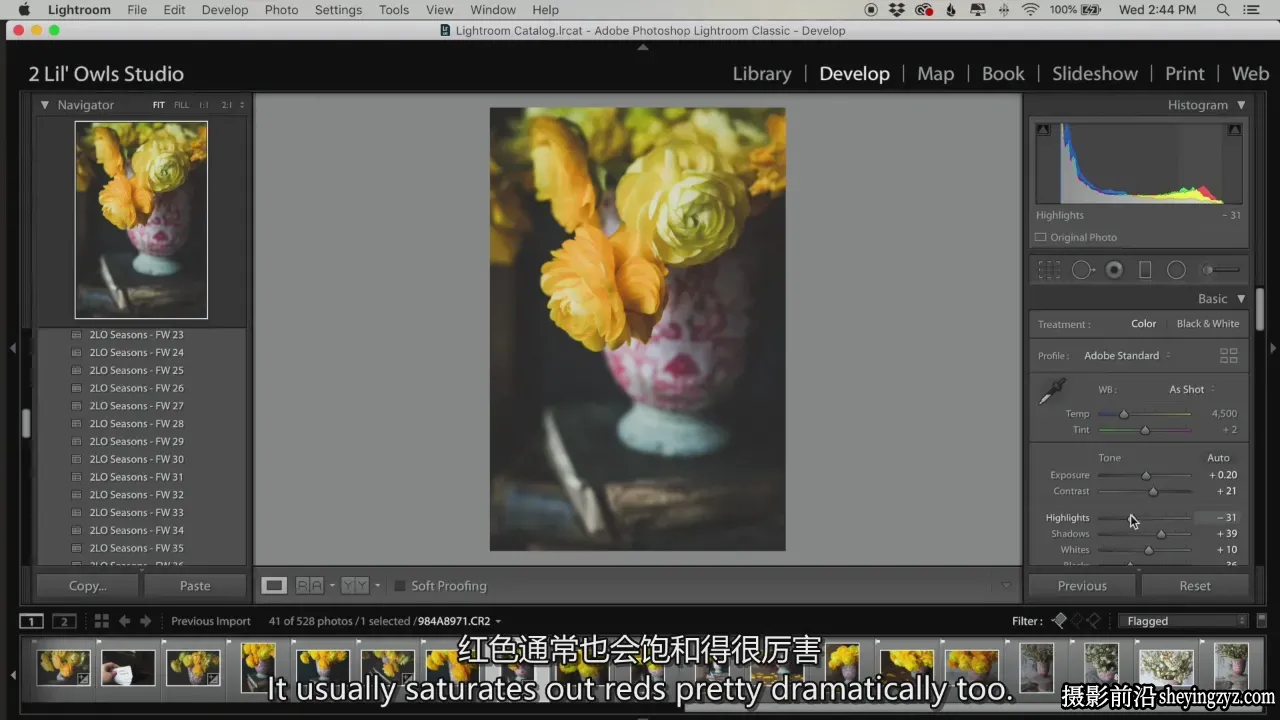This screenshot has height=720, width=1280.
Task: Open the Settings menu
Action: point(338,10)
